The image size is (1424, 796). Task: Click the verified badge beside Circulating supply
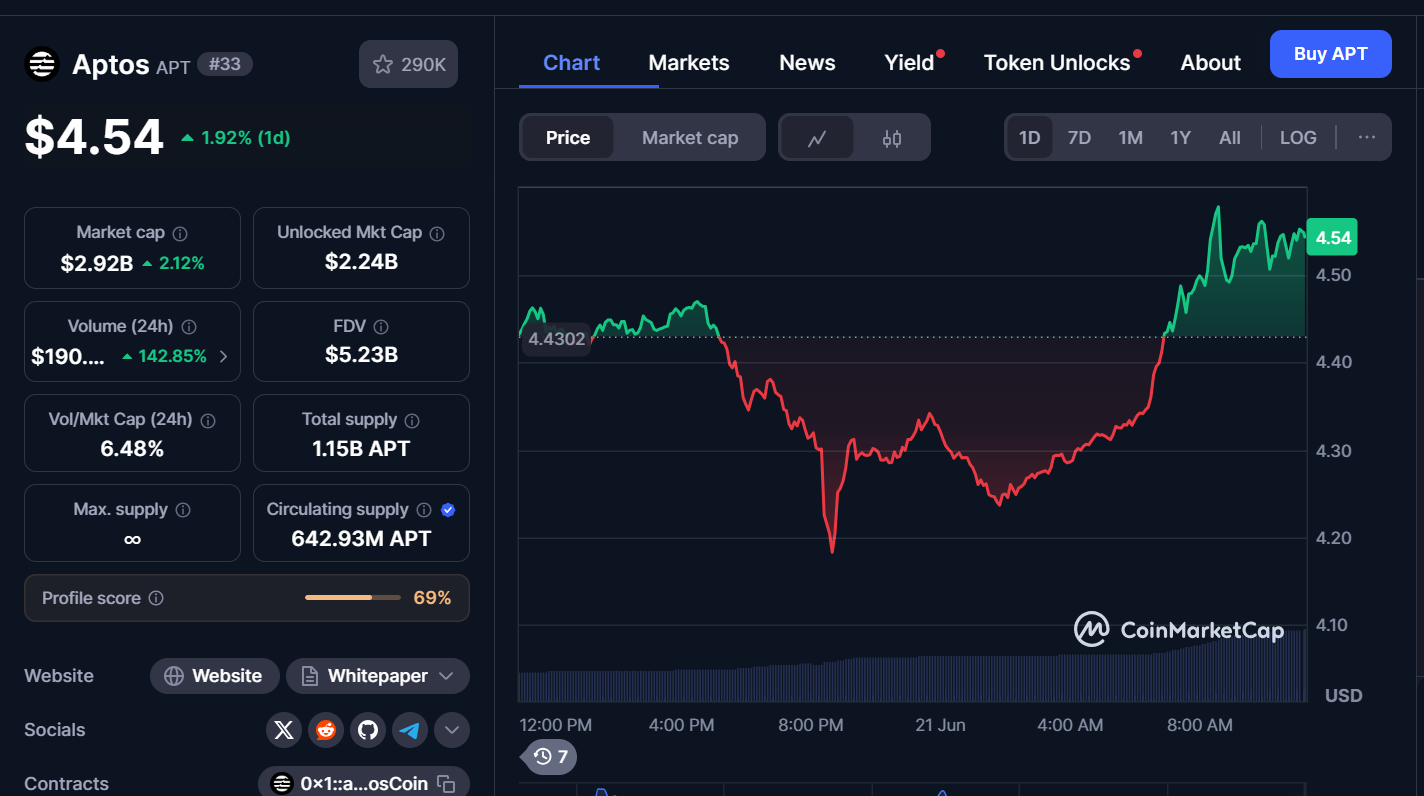(x=448, y=510)
